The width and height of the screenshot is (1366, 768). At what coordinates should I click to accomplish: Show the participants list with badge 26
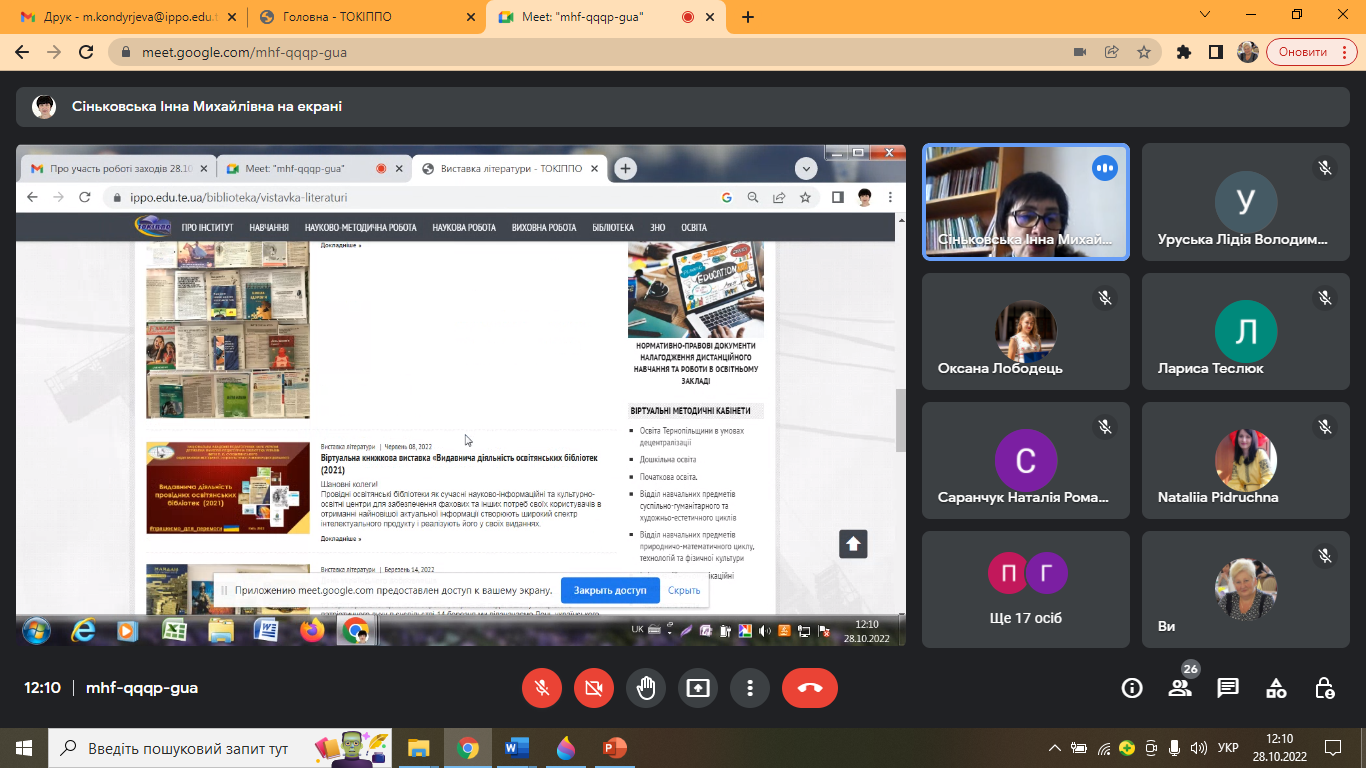click(1180, 688)
